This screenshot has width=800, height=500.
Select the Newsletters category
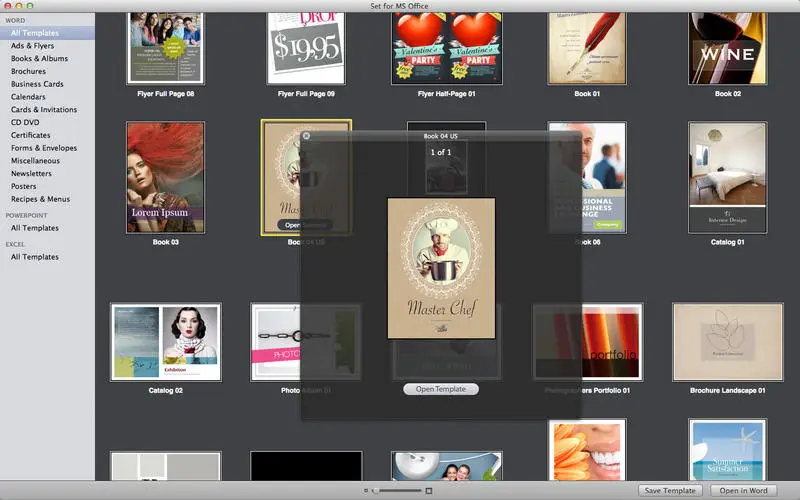(x=31, y=173)
